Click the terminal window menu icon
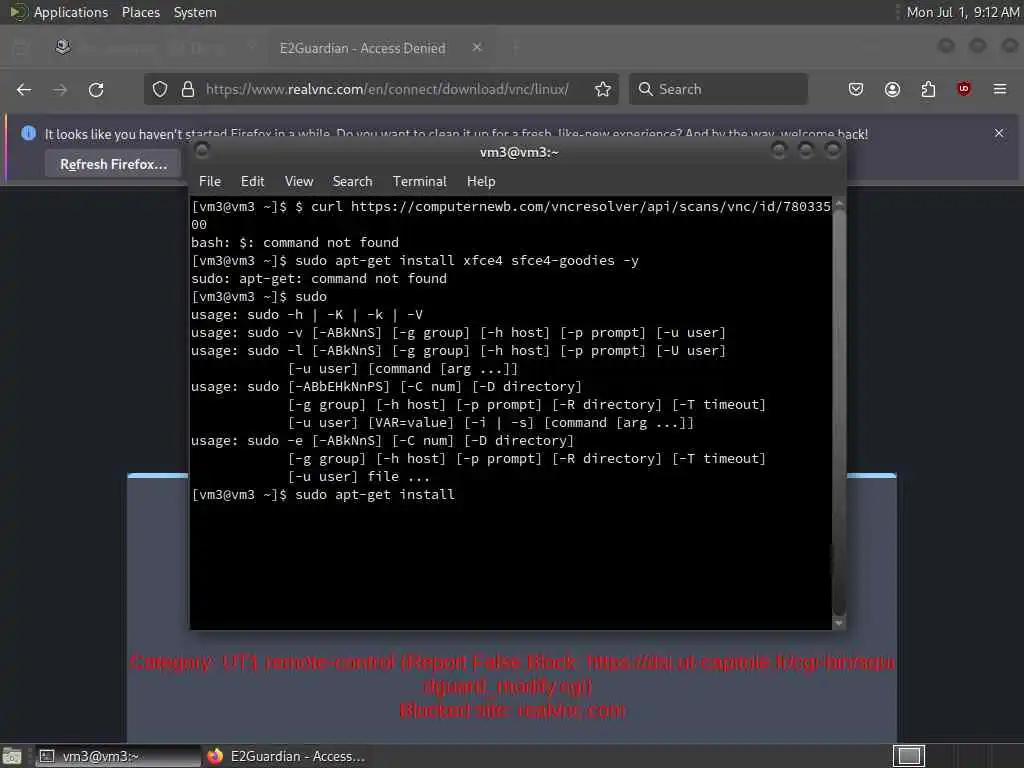This screenshot has width=1024, height=768. click(x=202, y=151)
